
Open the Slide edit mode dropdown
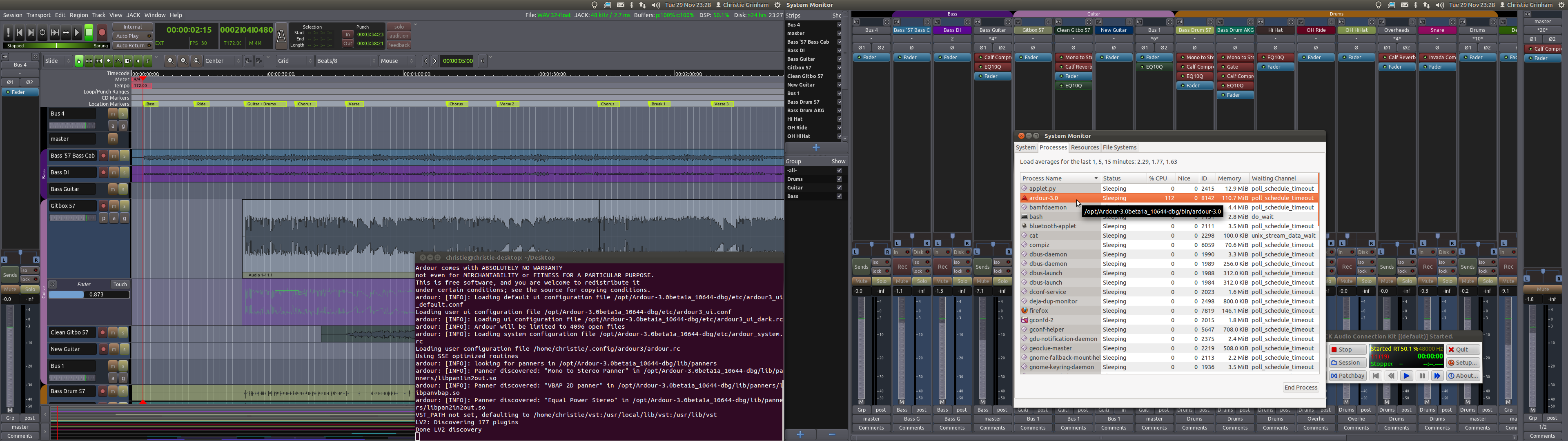[58, 61]
